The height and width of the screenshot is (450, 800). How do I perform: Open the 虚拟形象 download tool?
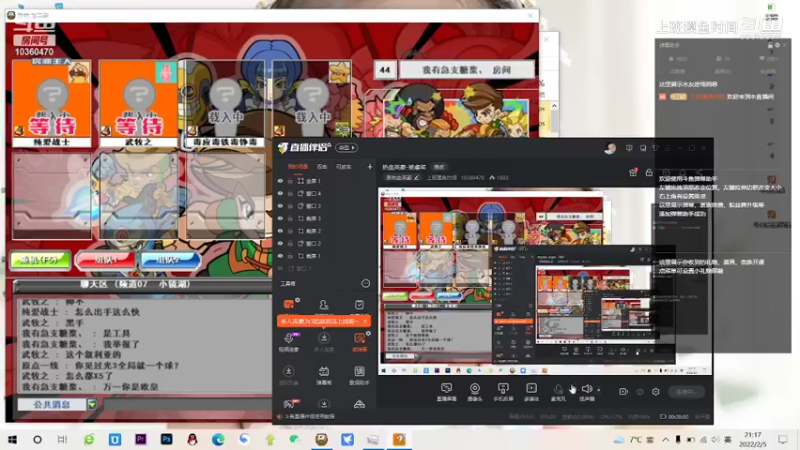288,375
